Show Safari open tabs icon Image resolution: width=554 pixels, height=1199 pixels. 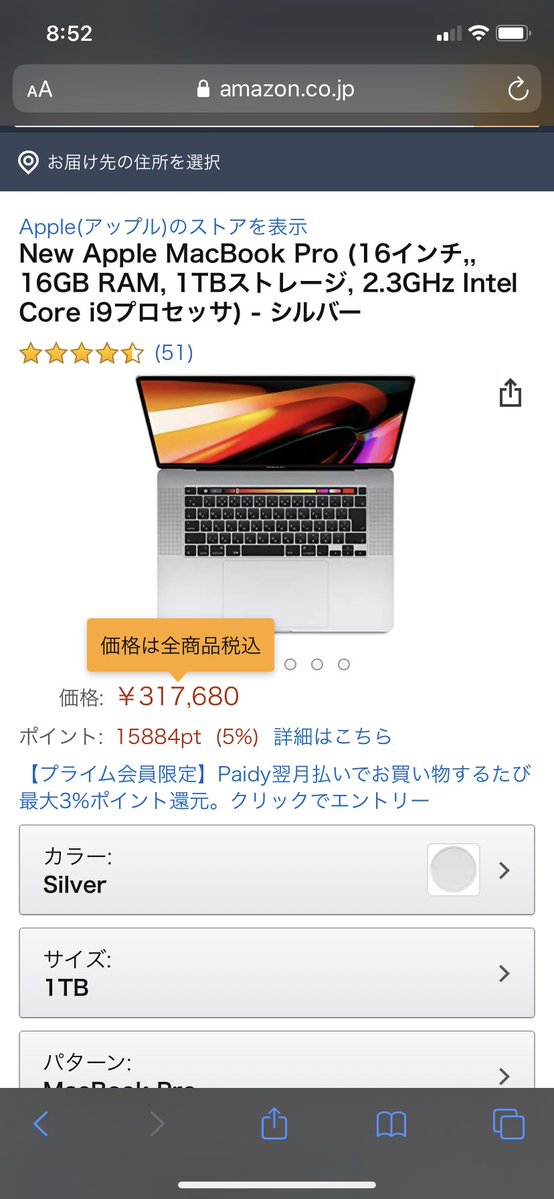(509, 1124)
